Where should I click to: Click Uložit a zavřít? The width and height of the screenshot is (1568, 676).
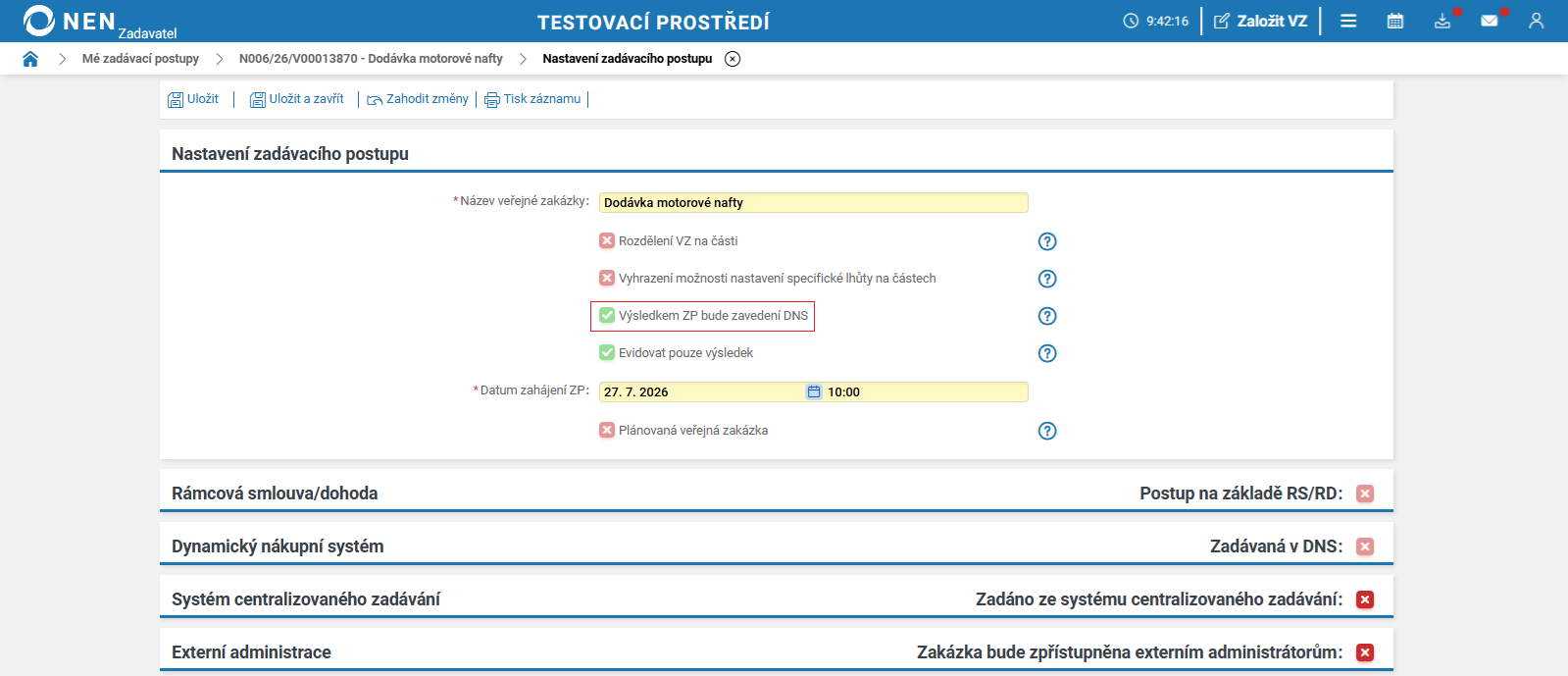point(297,99)
